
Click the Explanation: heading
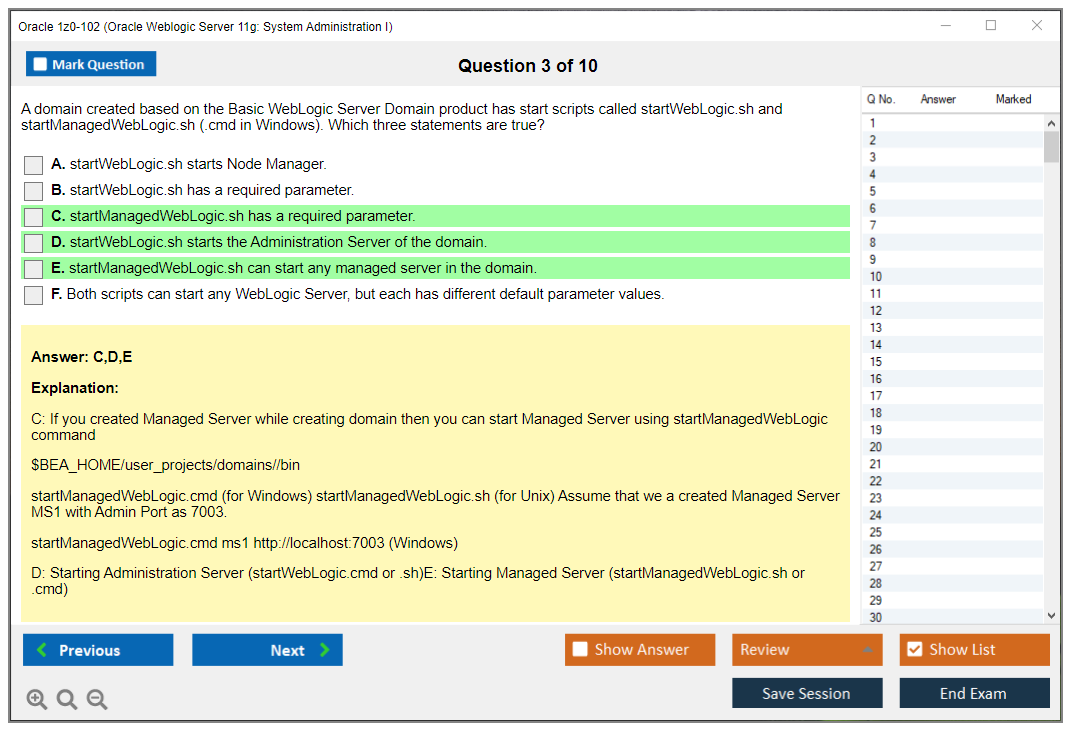(x=75, y=388)
